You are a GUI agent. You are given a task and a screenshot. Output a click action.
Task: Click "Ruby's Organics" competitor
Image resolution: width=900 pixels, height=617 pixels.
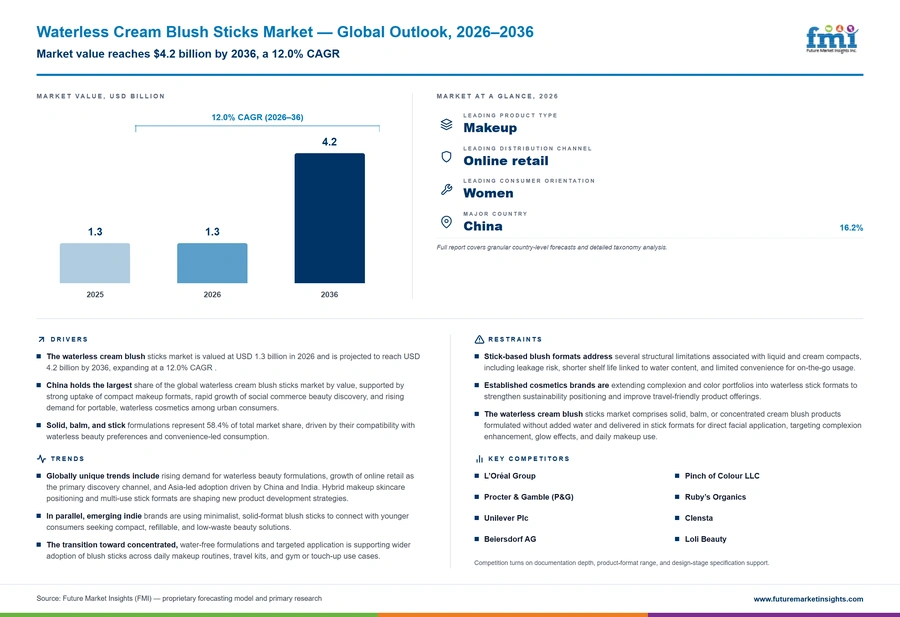click(715, 497)
